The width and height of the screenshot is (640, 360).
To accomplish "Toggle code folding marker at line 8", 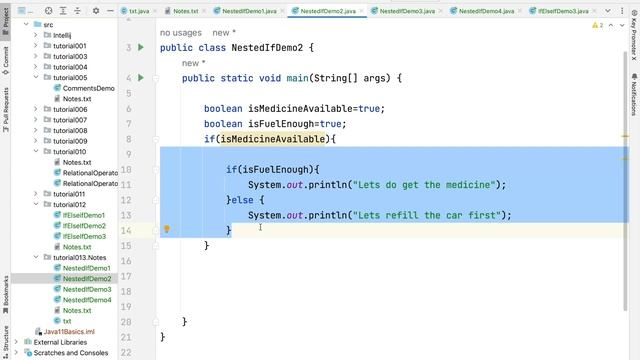I will 156,139.
